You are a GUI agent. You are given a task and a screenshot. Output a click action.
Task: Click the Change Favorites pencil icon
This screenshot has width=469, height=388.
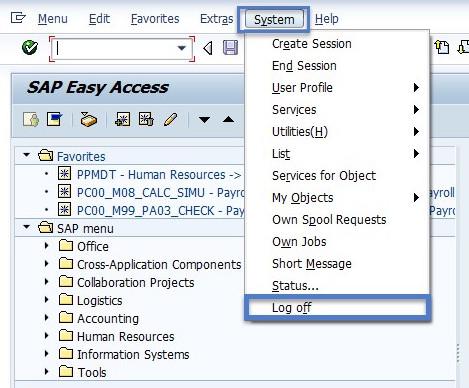(171, 119)
